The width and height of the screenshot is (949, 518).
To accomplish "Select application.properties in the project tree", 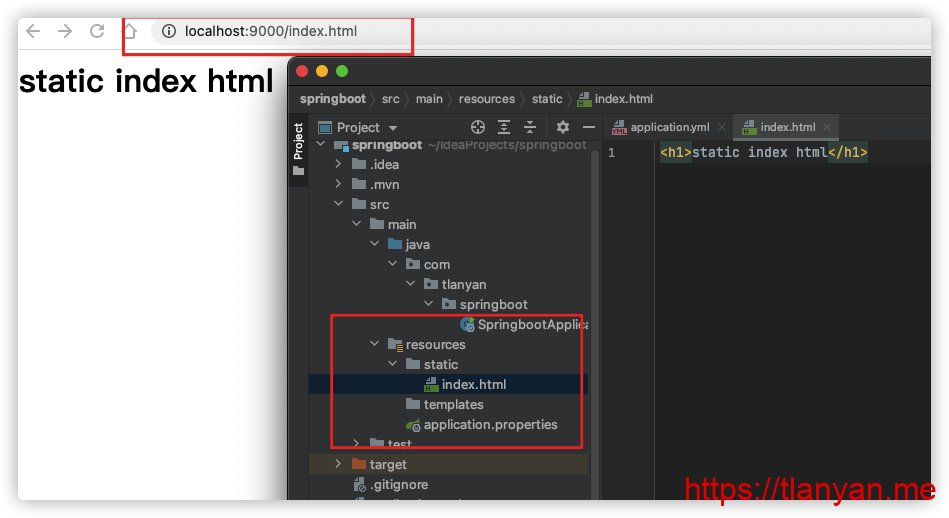I will pos(490,425).
